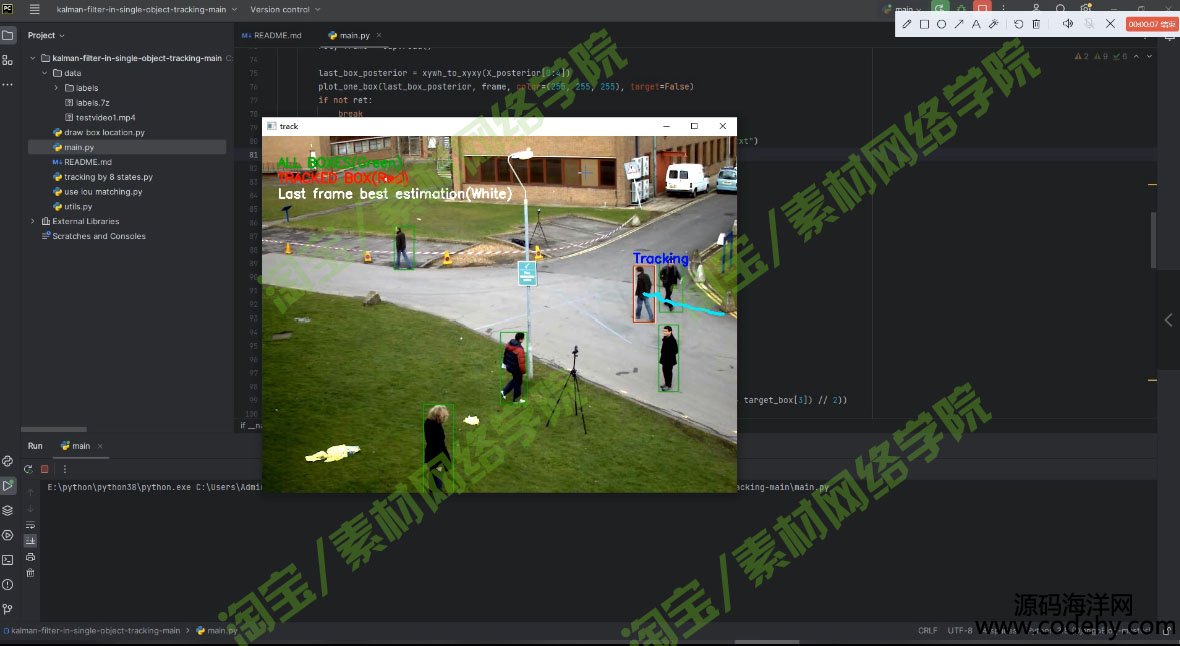Select main tab in Run panel
The height and width of the screenshot is (646, 1180).
click(75, 446)
